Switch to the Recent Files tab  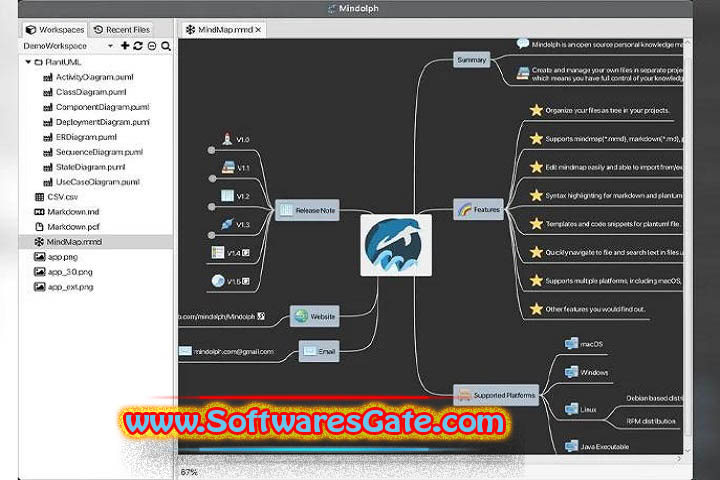122,29
